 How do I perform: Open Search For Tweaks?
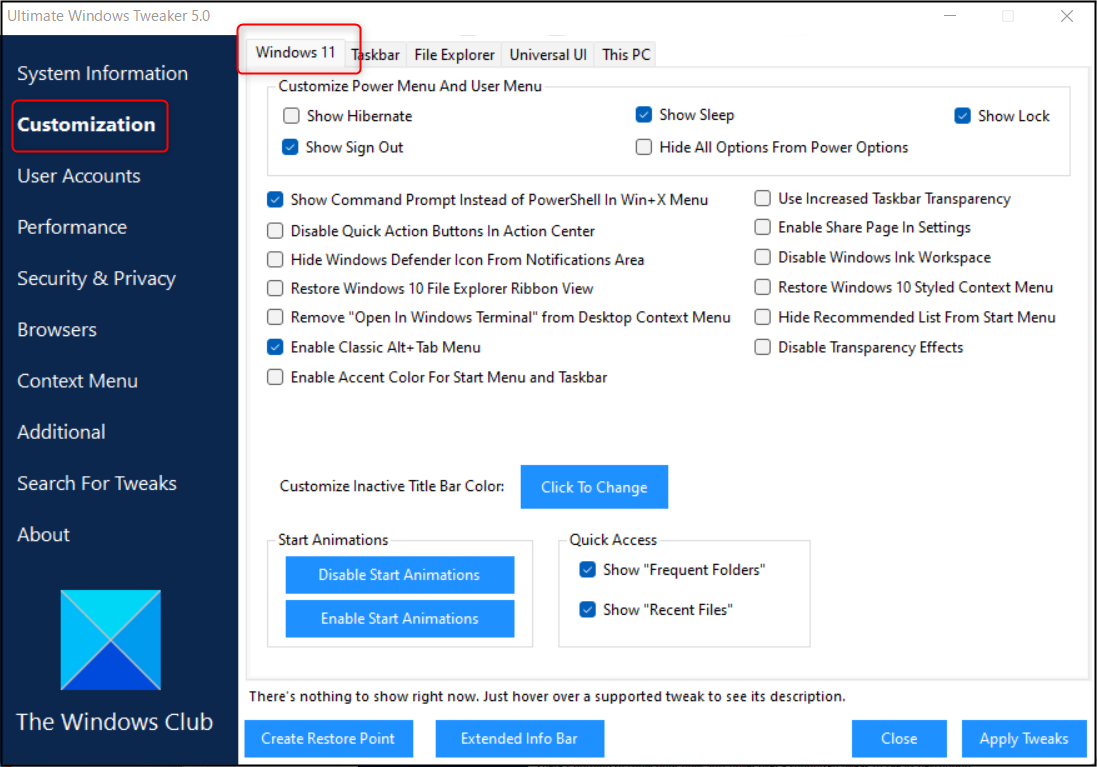[97, 483]
